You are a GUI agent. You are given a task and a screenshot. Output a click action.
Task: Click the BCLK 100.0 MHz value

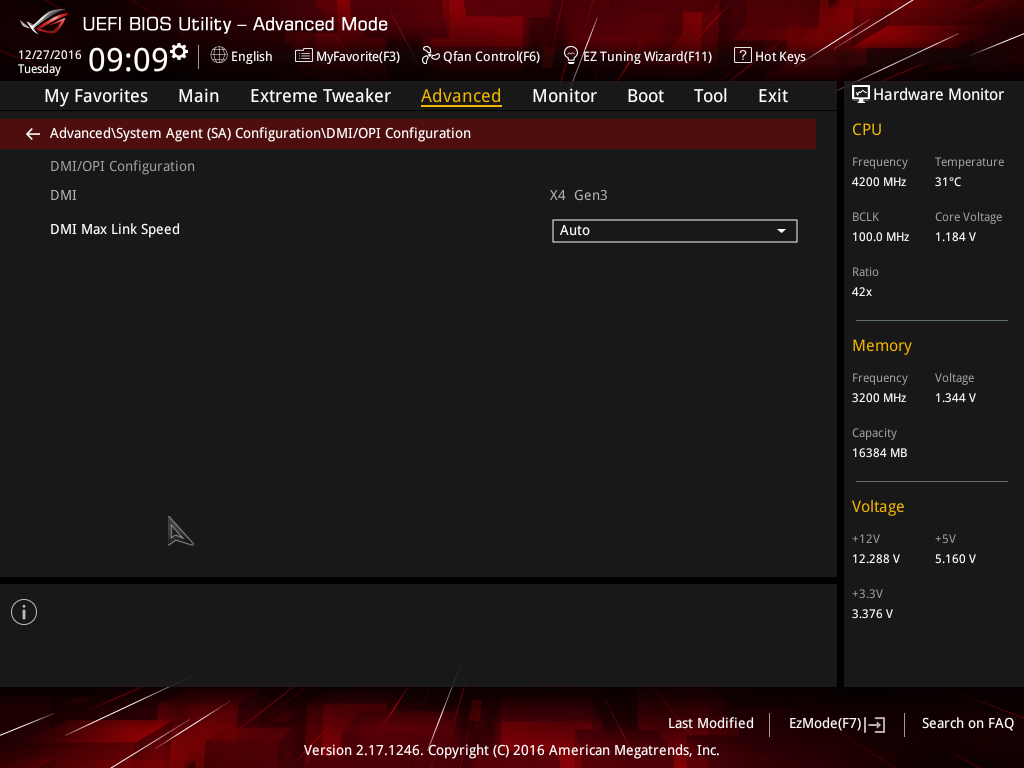tap(880, 237)
